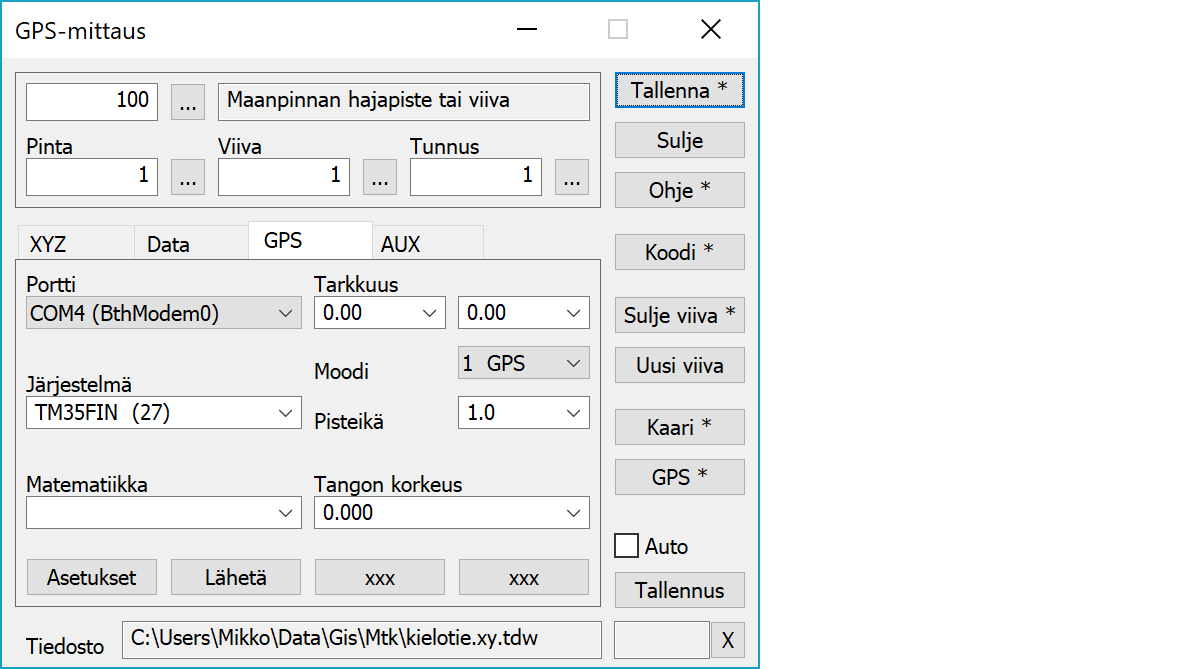Screen dimensions: 1200x669
Task: Click the browse button next to Viiva field
Action: click(x=379, y=178)
